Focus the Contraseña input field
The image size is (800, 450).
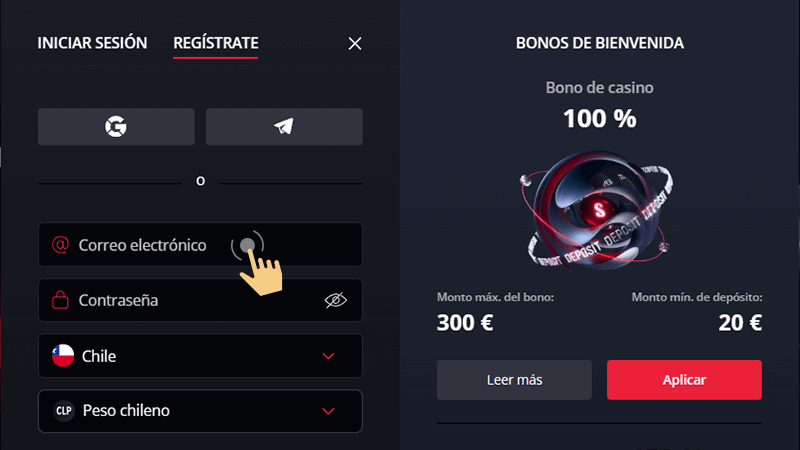pos(180,300)
